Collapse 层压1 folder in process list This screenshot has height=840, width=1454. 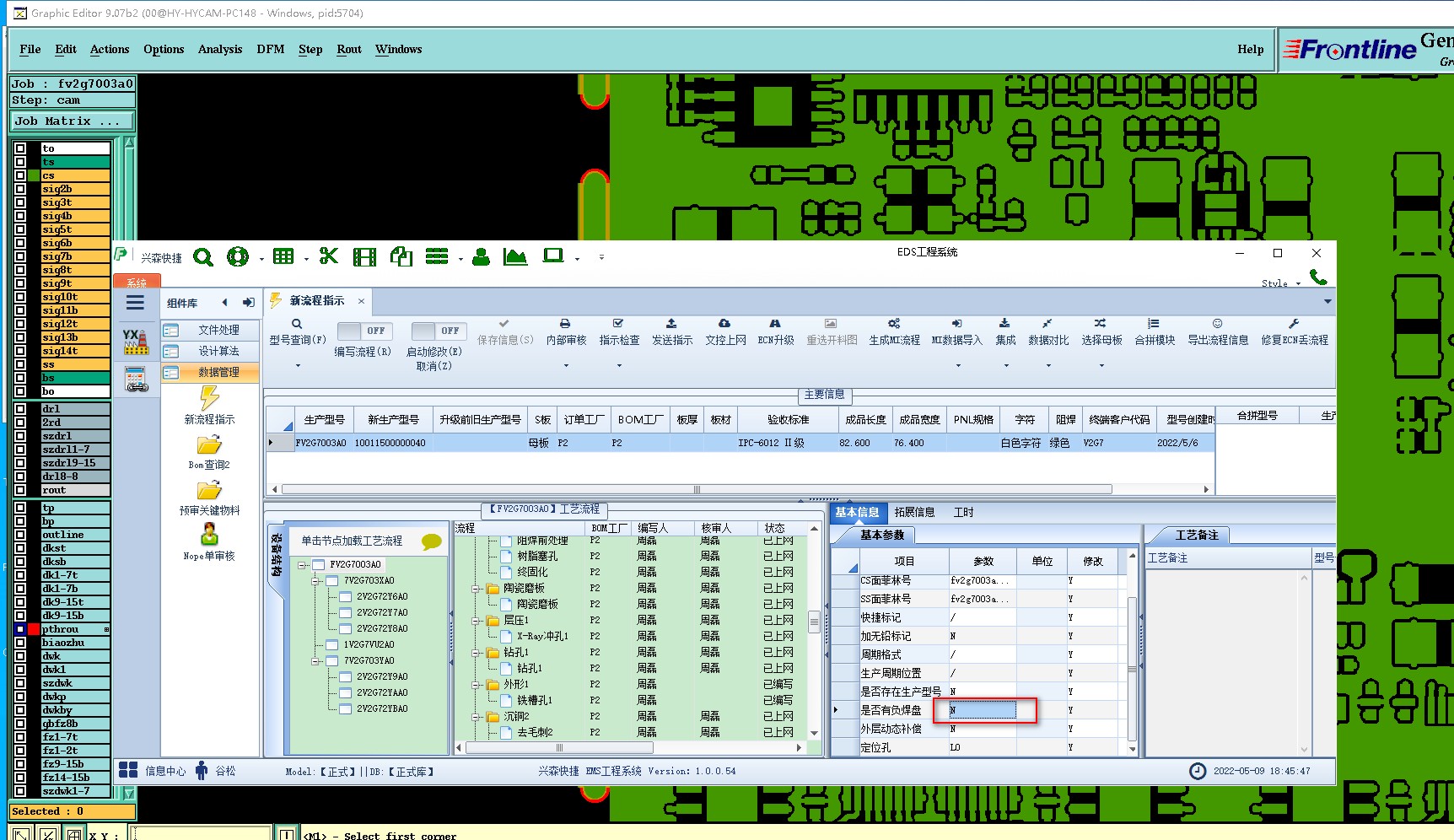pos(476,621)
